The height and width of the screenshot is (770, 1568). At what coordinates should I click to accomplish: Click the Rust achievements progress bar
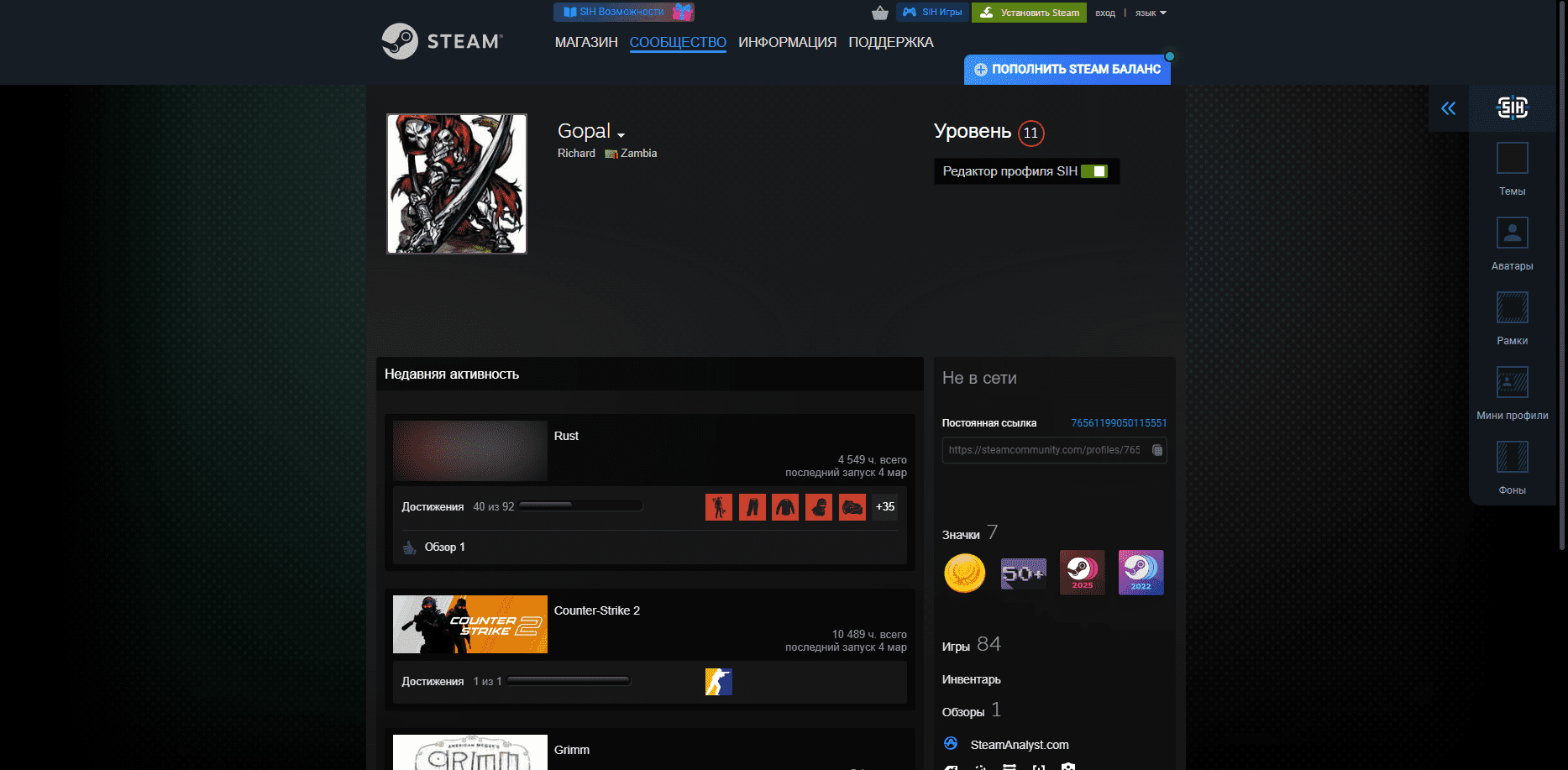579,505
